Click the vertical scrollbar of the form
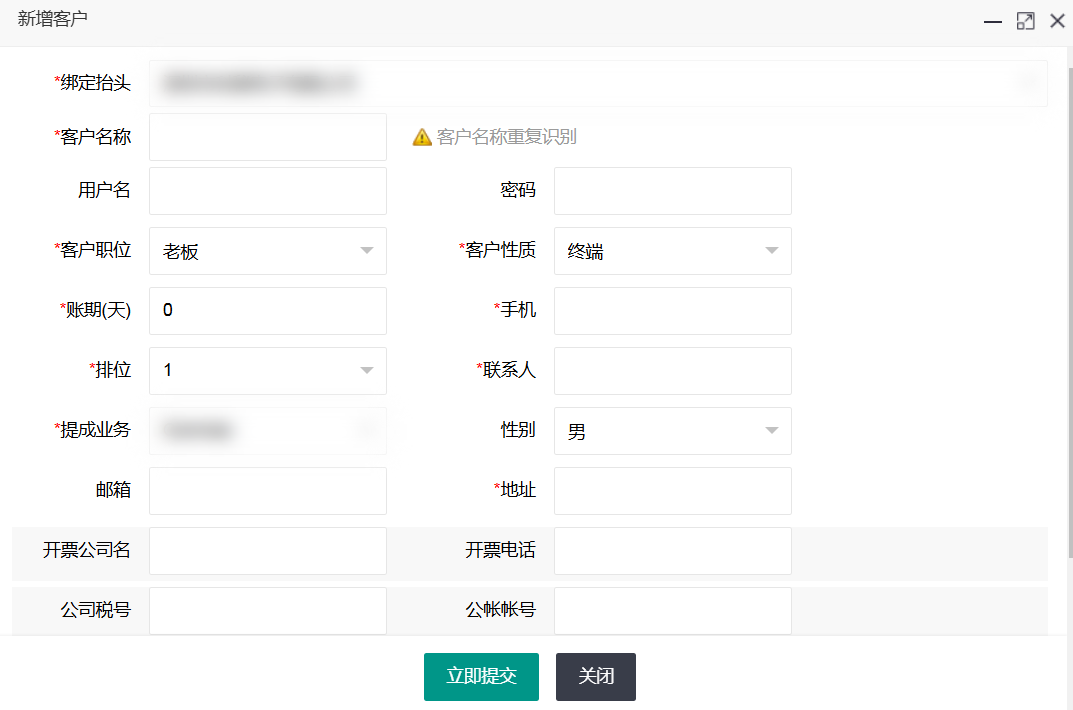This screenshot has height=710, width=1073. (1068, 300)
